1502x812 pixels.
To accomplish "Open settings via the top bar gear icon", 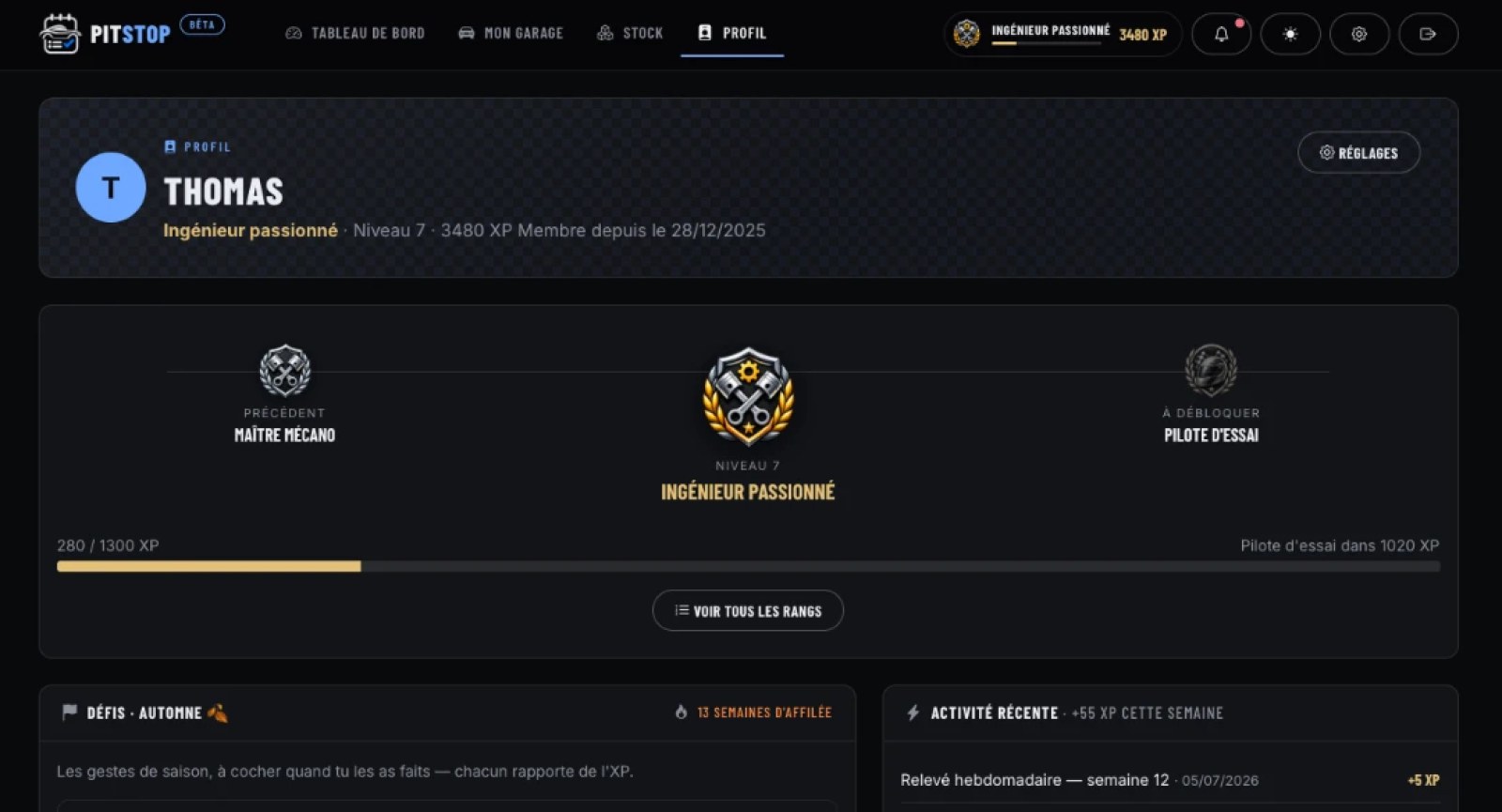I will pyautogui.click(x=1359, y=34).
